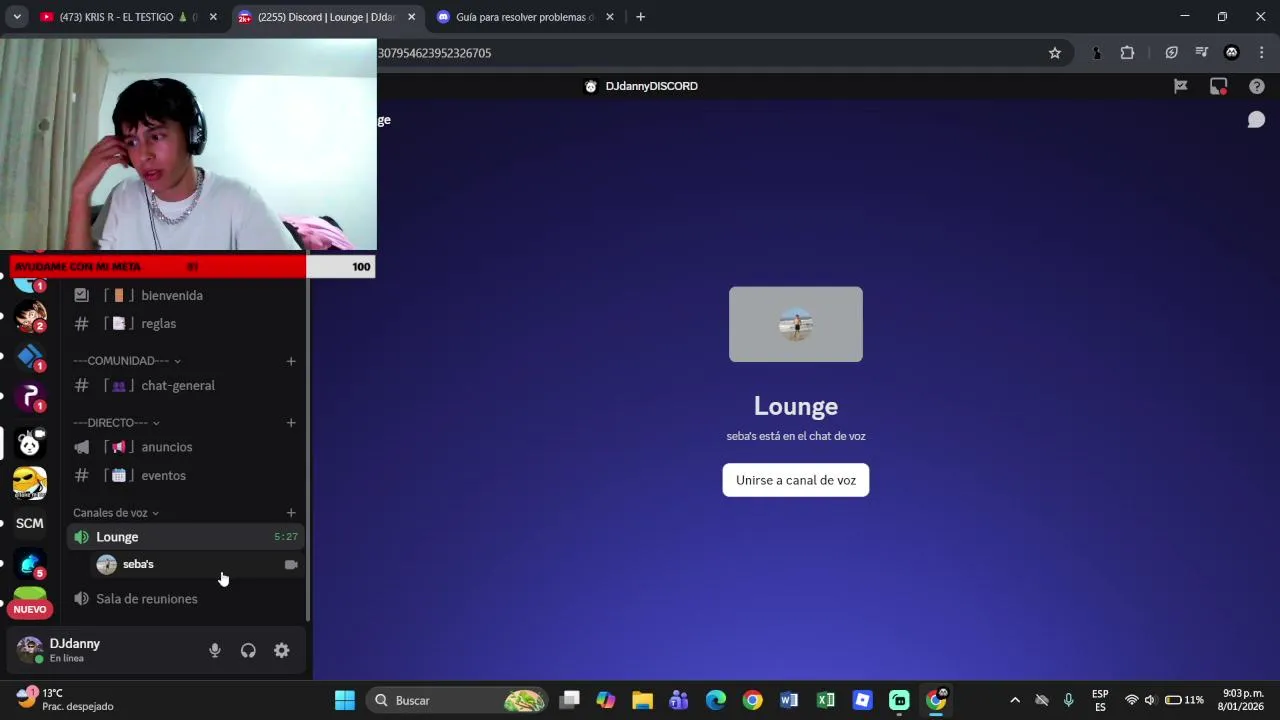The height and width of the screenshot is (720, 1280).
Task: Open the taskbar volume control
Action: 1150,700
